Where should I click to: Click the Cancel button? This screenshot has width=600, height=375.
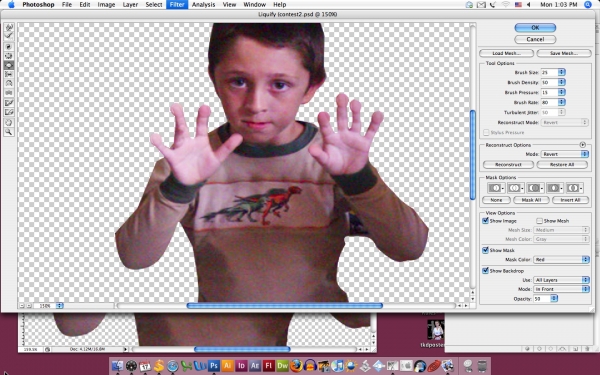click(x=535, y=39)
